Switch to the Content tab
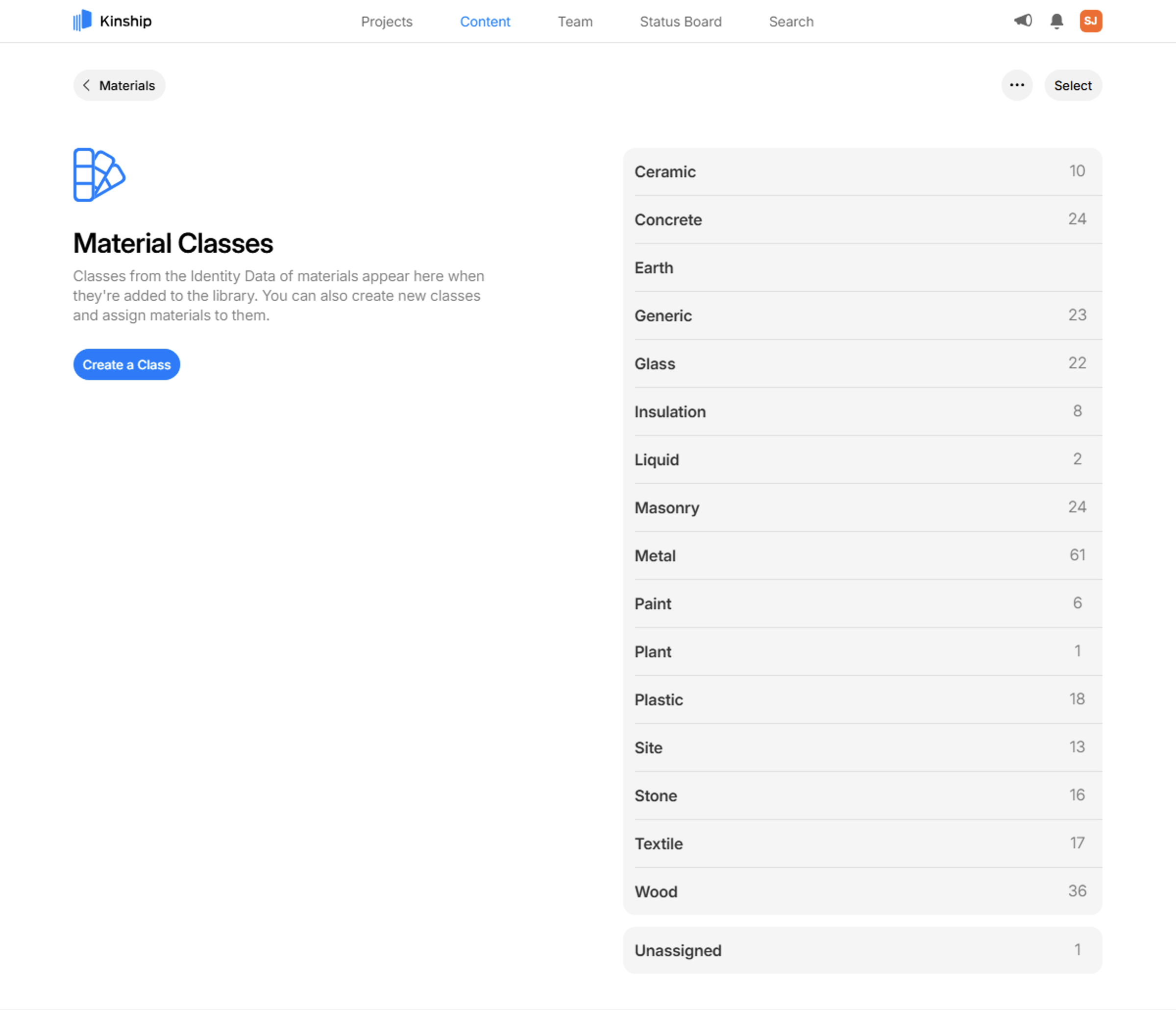 [485, 22]
